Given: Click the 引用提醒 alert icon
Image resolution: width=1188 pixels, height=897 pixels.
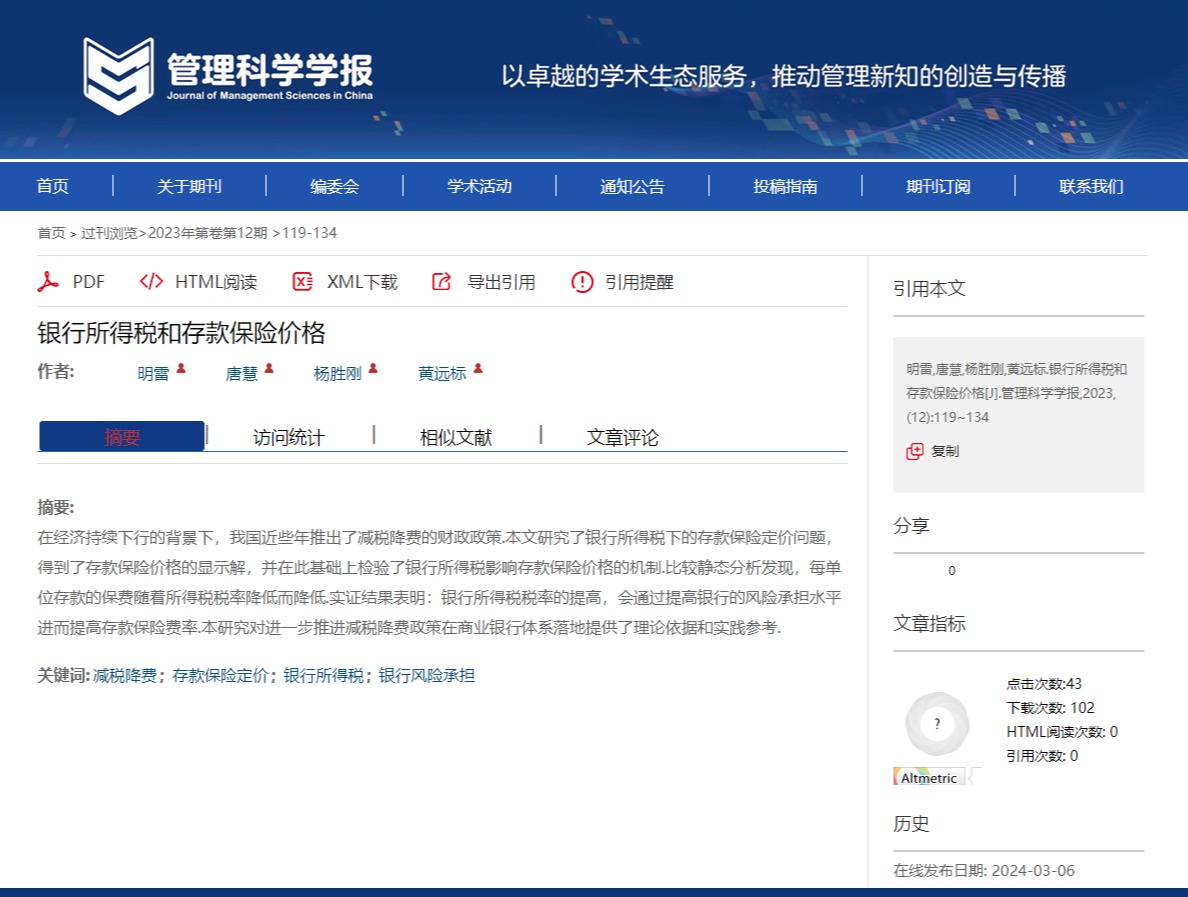Looking at the screenshot, I should pyautogui.click(x=582, y=282).
